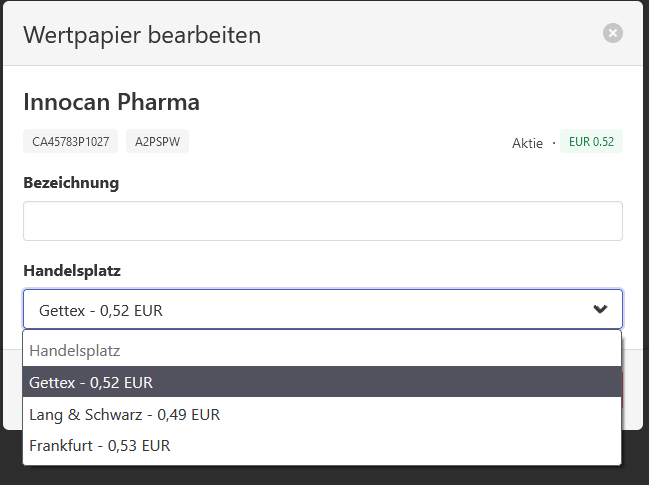This screenshot has width=649, height=485.
Task: Click the green EUR 0.52 price badge
Action: (x=591, y=142)
